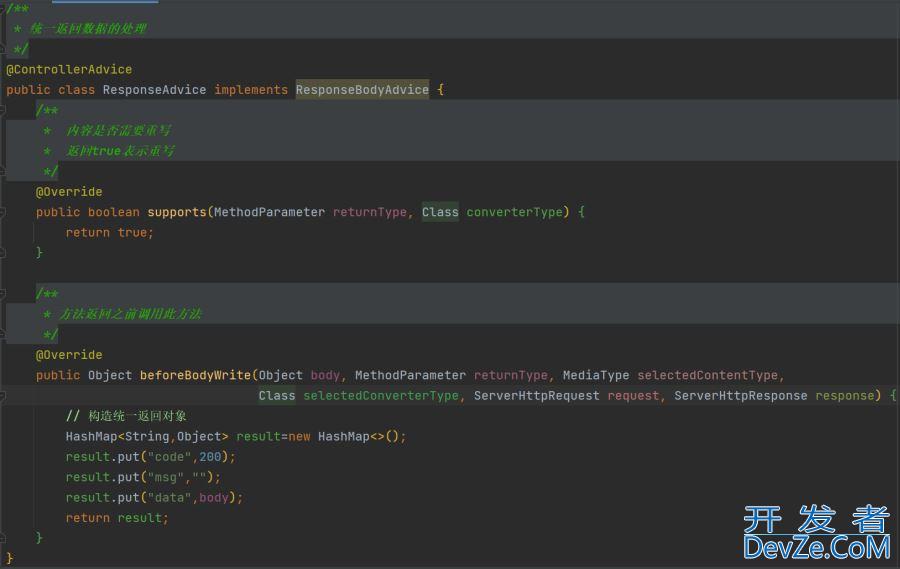The height and width of the screenshot is (569, 900).
Task: Click highlighted Class before converterType
Action: [x=440, y=212]
